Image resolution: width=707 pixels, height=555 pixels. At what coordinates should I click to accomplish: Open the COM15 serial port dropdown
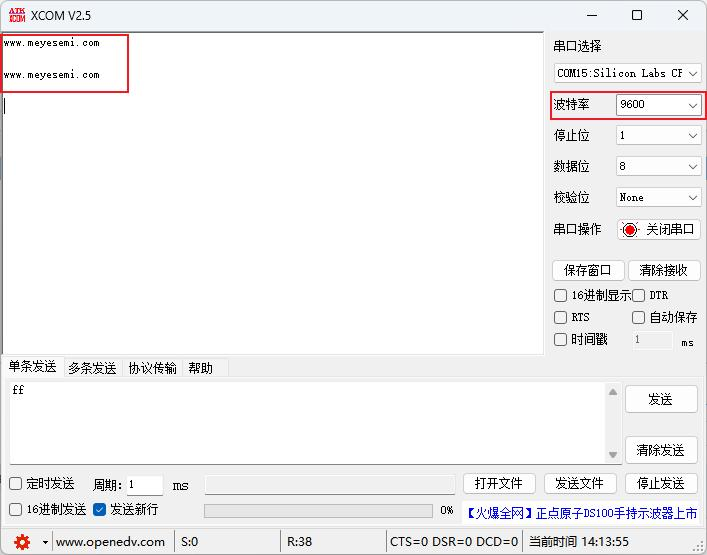point(627,73)
